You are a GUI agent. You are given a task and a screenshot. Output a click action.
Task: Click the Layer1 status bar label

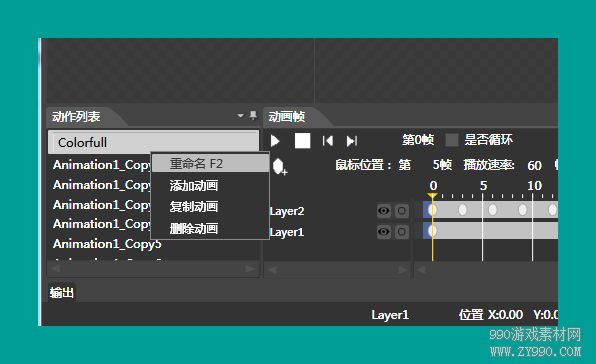[x=390, y=315]
